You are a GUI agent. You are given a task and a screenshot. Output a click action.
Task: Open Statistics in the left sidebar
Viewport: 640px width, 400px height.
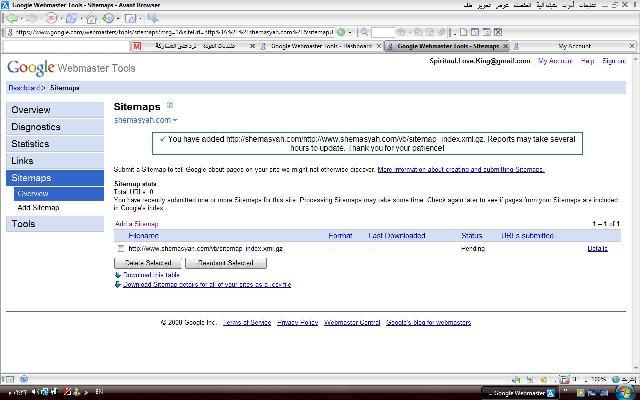click(x=55, y=144)
